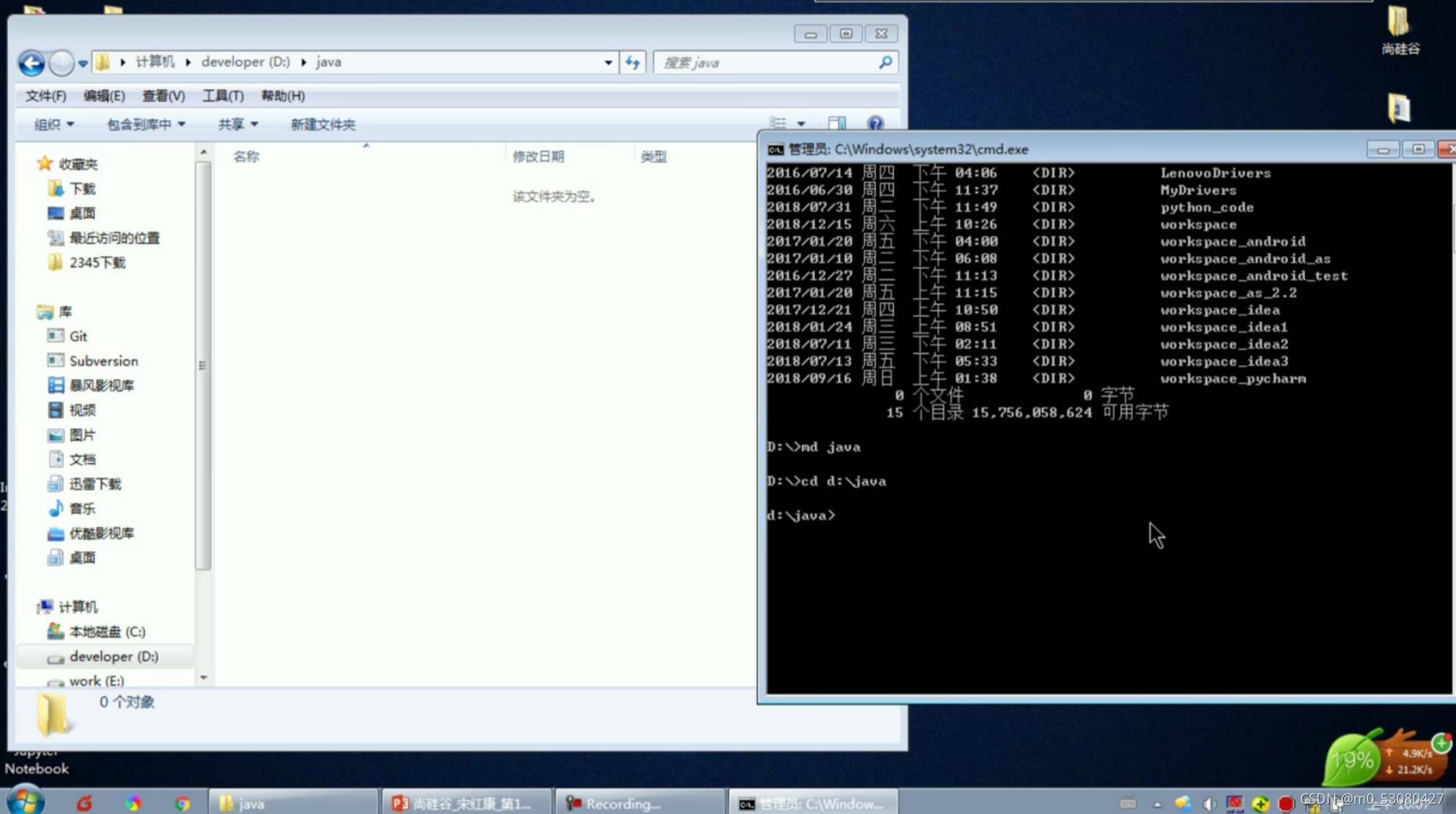Open the 工具(T) menu
Image resolution: width=1456 pixels, height=814 pixels.
(222, 95)
